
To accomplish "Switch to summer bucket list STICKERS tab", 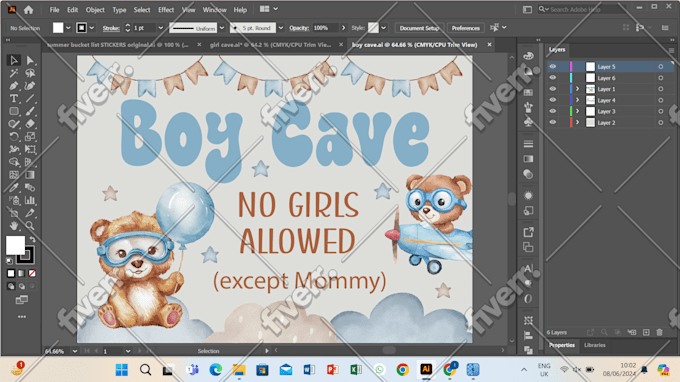I will pyautogui.click(x=118, y=45).
